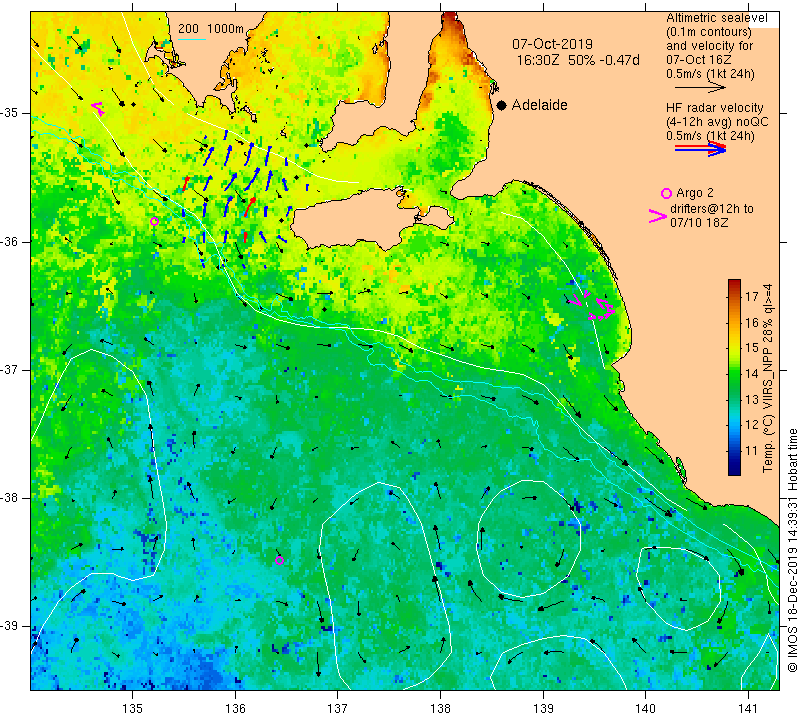The image size is (800, 720).
Task: Click the red and blue HF radar scale arrow
Action: 700,148
